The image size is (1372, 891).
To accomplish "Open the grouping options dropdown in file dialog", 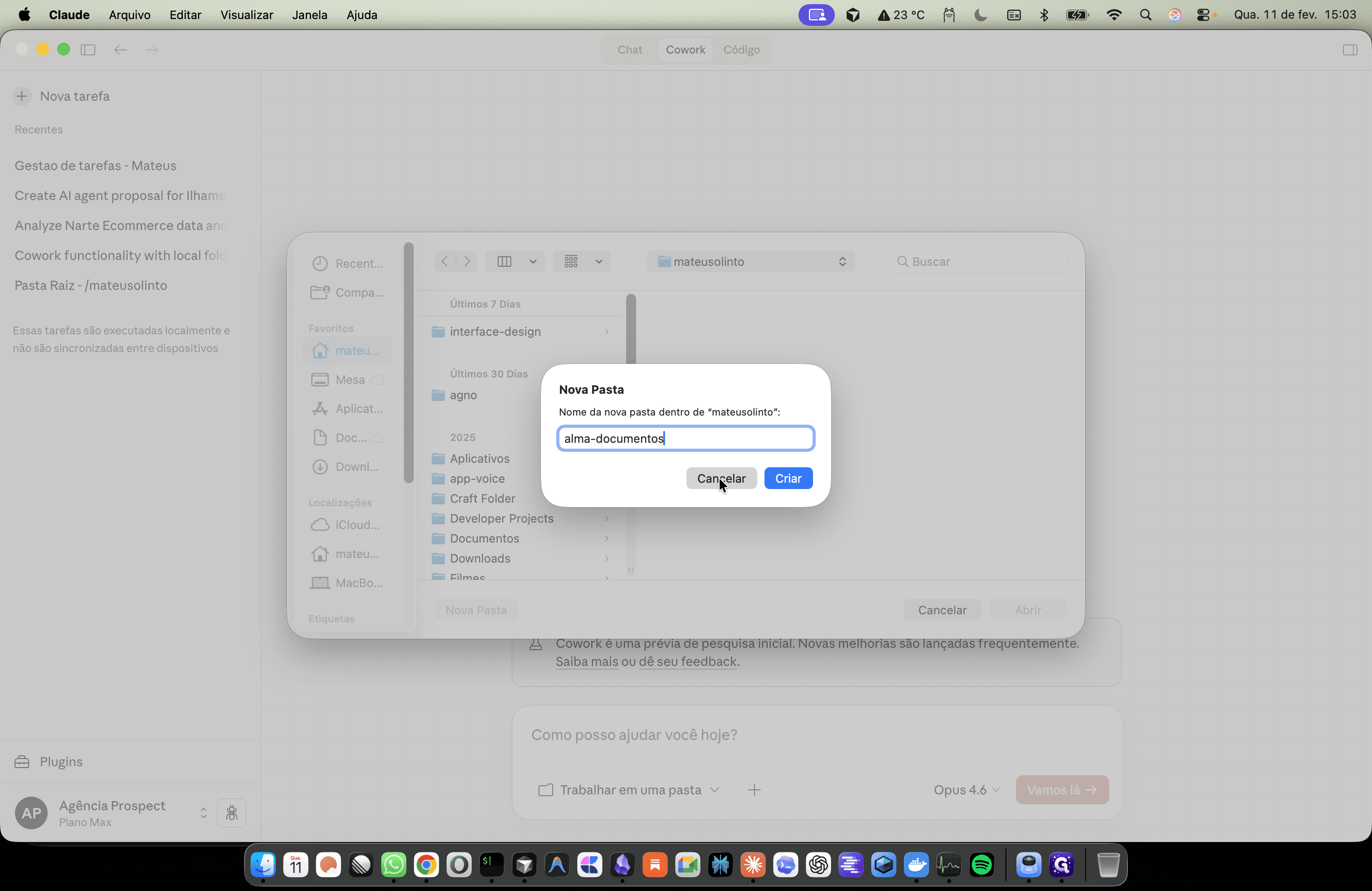I will [x=582, y=262].
